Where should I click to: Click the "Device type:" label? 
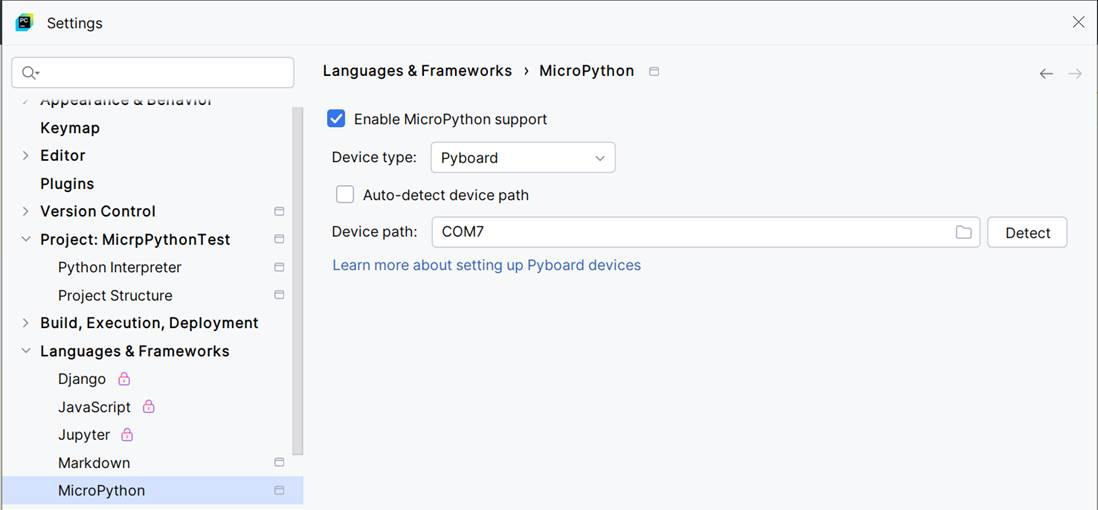[x=374, y=158]
